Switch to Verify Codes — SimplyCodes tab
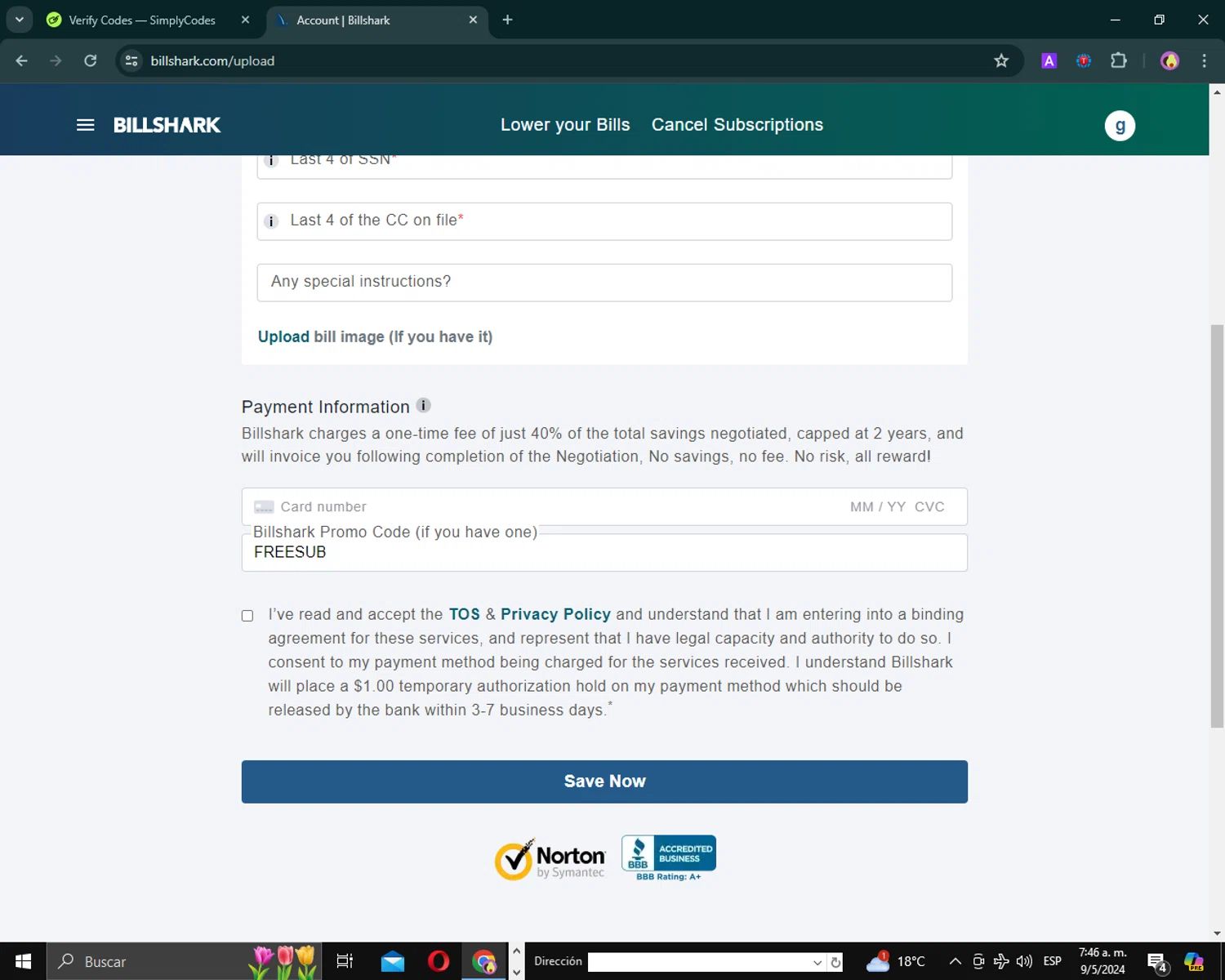This screenshot has height=980, width=1225. click(141, 20)
